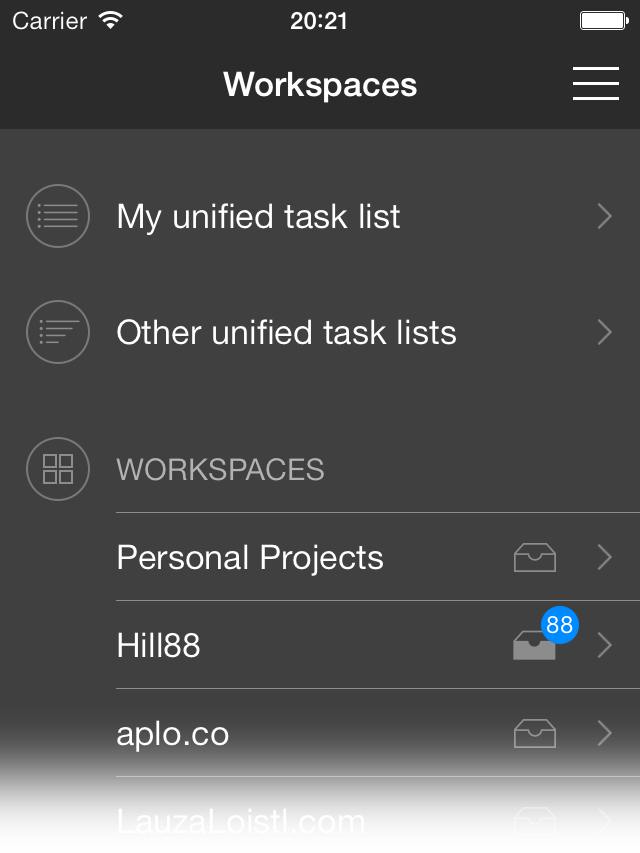Image resolution: width=640 pixels, height=853 pixels.
Task: Select the Hill88 workspace
Action: tap(159, 646)
